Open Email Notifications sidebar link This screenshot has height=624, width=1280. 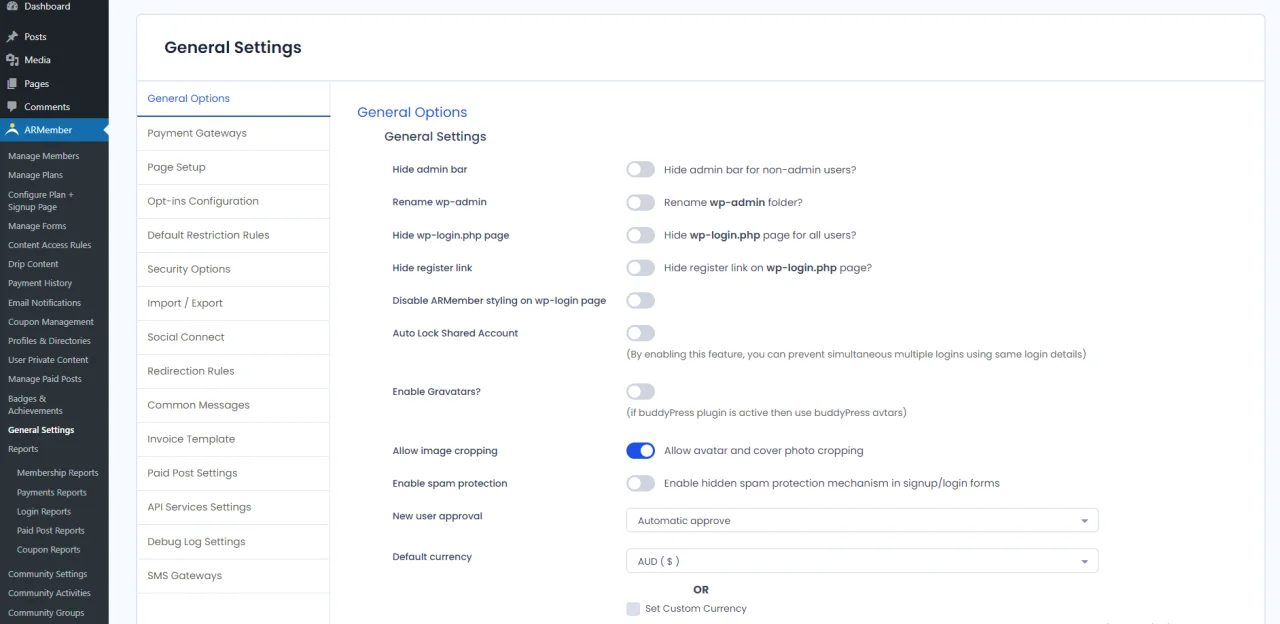45,302
